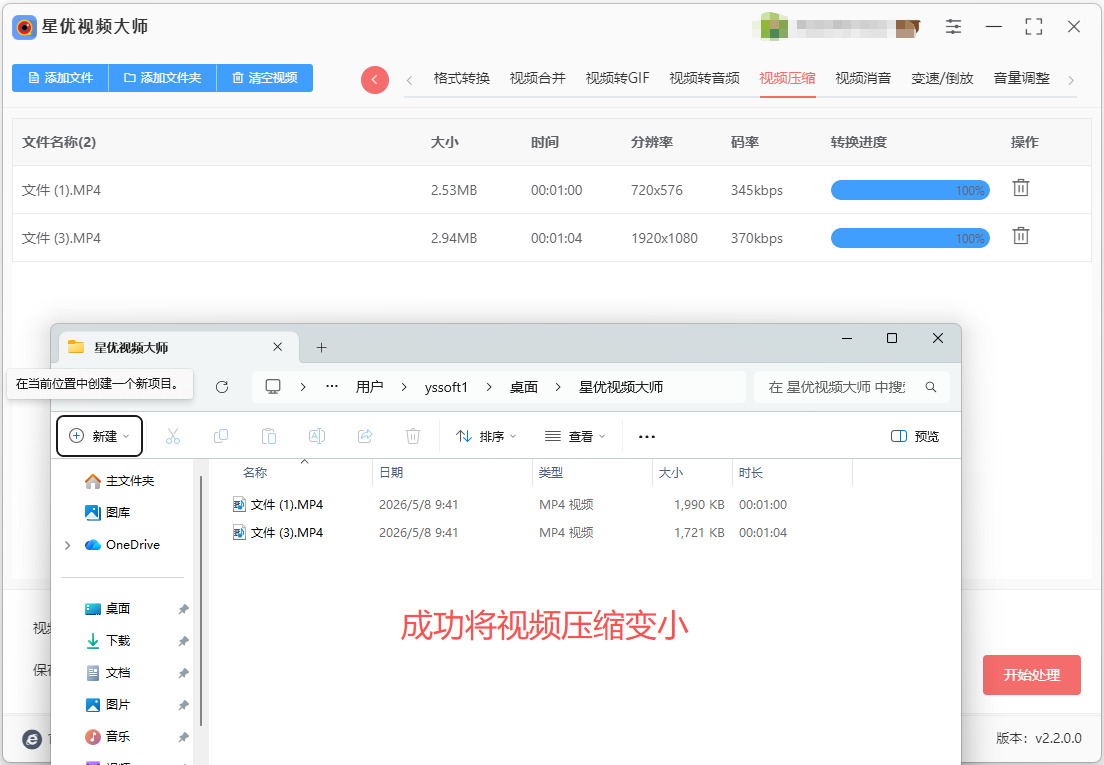
Task: Select the 视频压缩 tab
Action: click(787, 78)
